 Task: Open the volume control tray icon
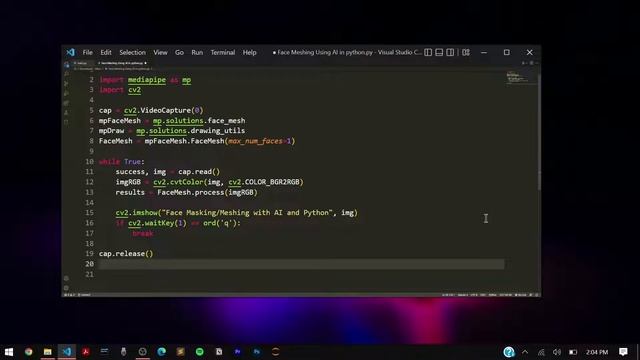pos(557,352)
